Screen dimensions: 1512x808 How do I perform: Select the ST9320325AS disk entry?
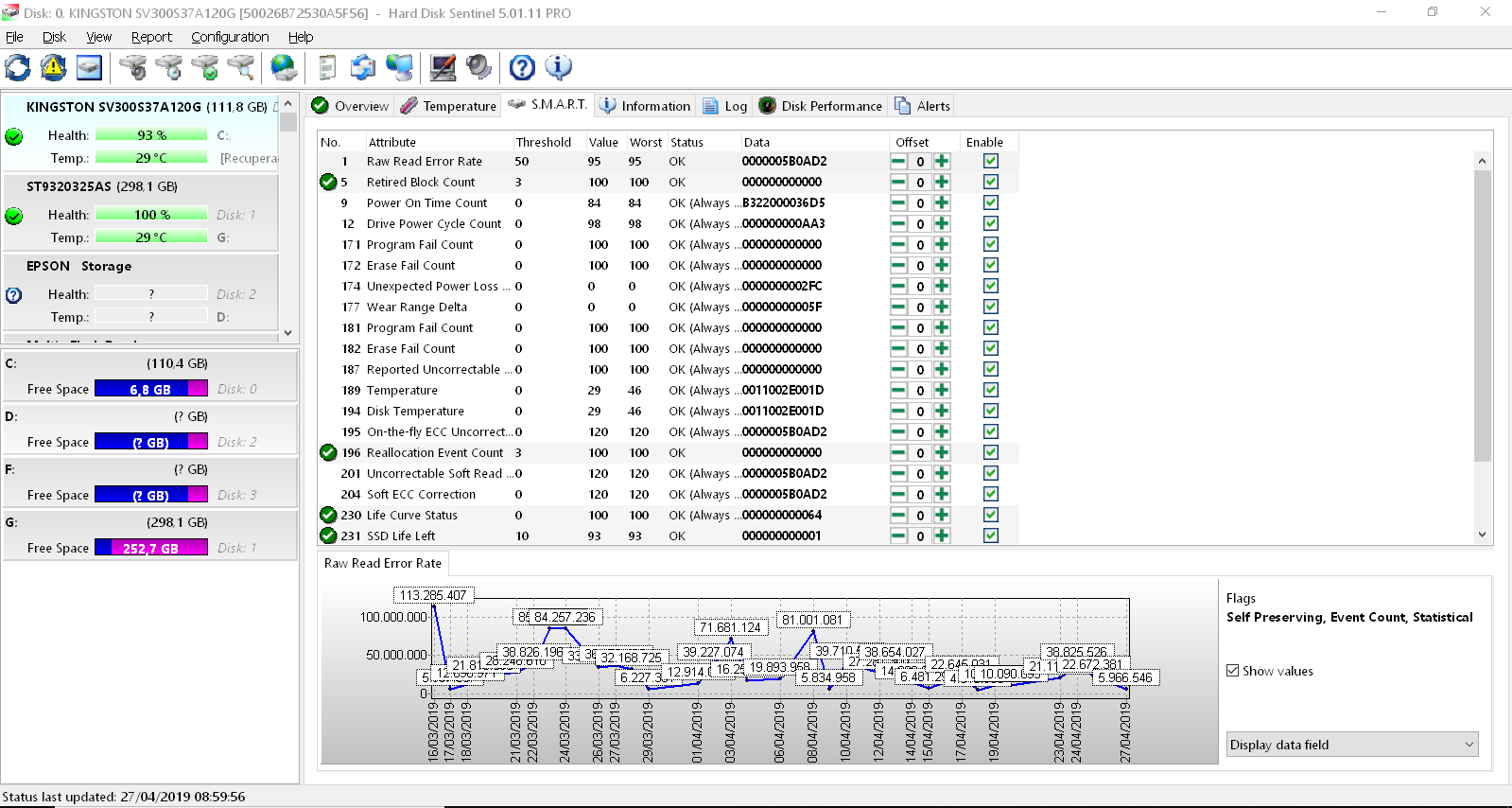[140, 213]
